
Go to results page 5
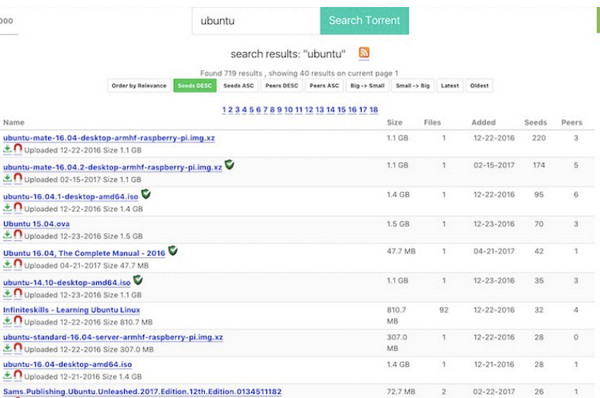(251, 110)
